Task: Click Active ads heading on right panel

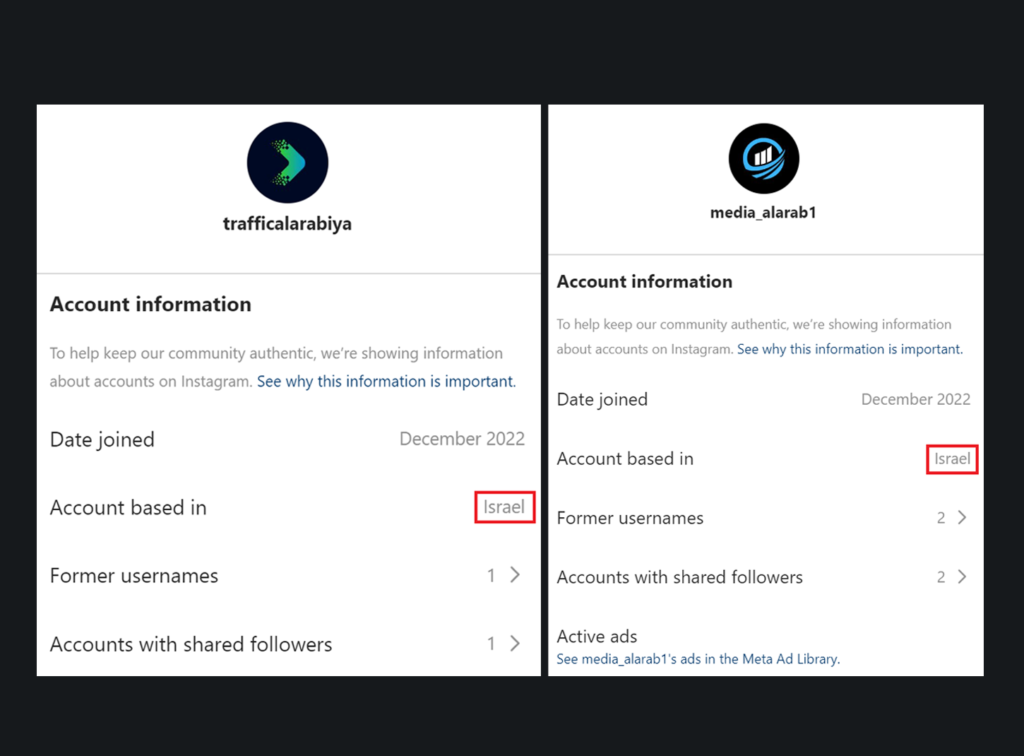Action: (597, 636)
